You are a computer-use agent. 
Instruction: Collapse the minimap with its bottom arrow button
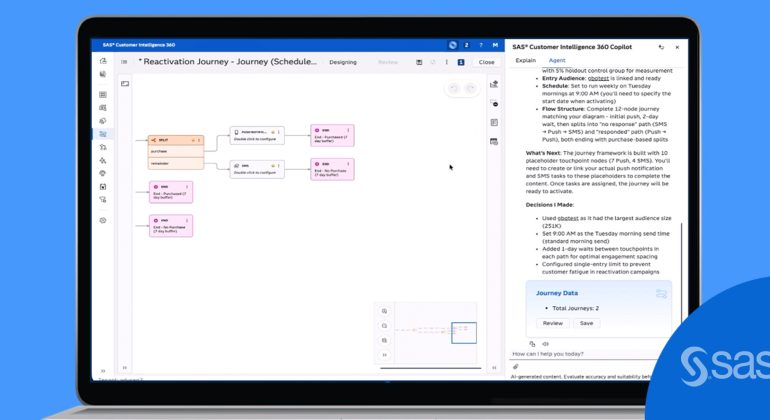(x=385, y=355)
